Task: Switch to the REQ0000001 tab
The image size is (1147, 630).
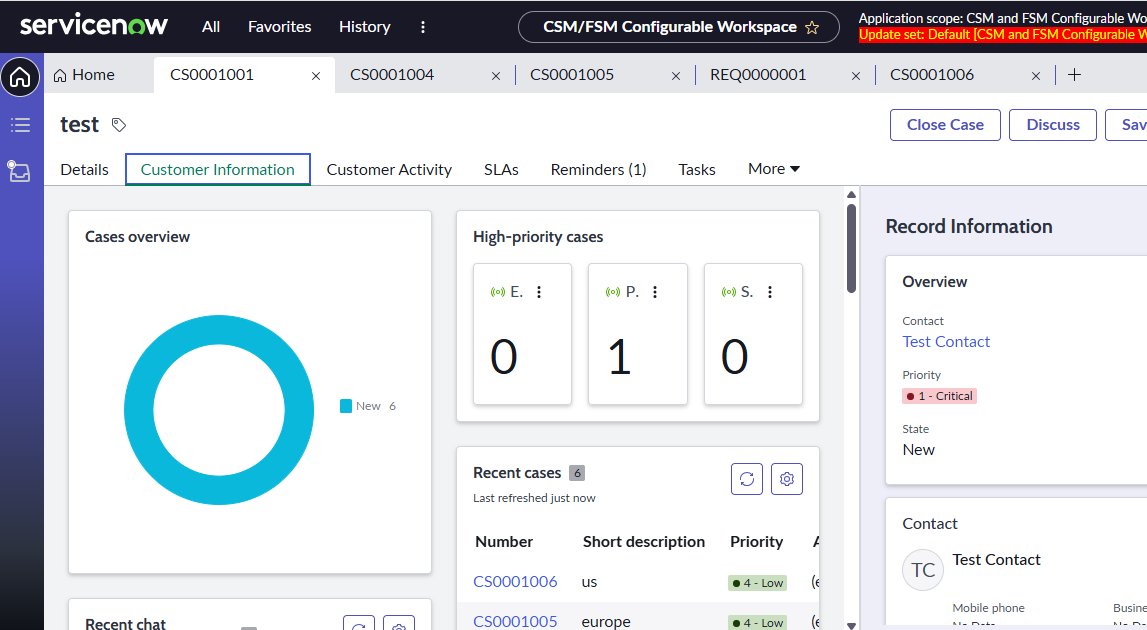Action: point(758,75)
